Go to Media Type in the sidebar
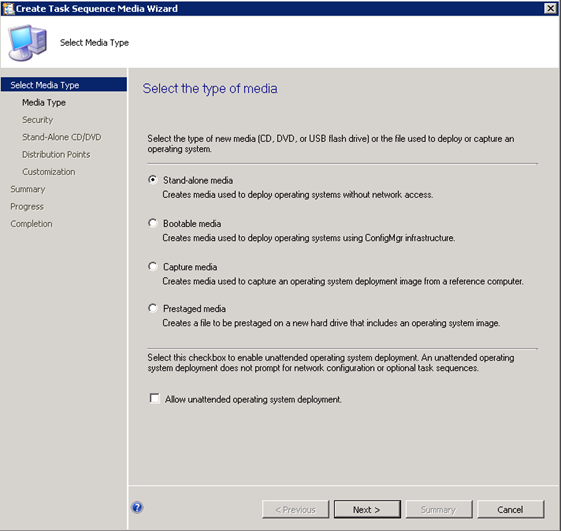The width and height of the screenshot is (561, 531). click(44, 103)
